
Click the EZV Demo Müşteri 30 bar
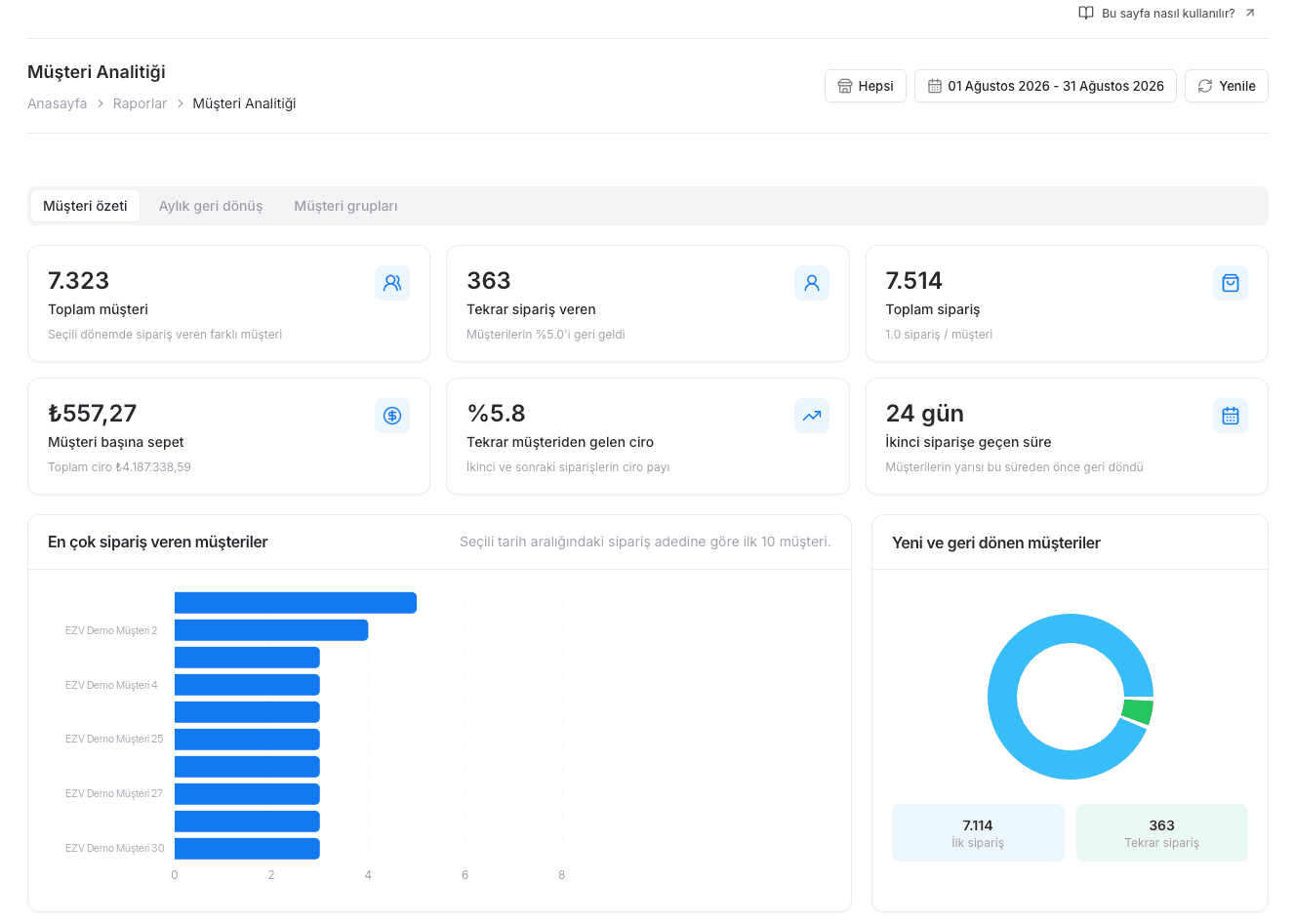(247, 849)
